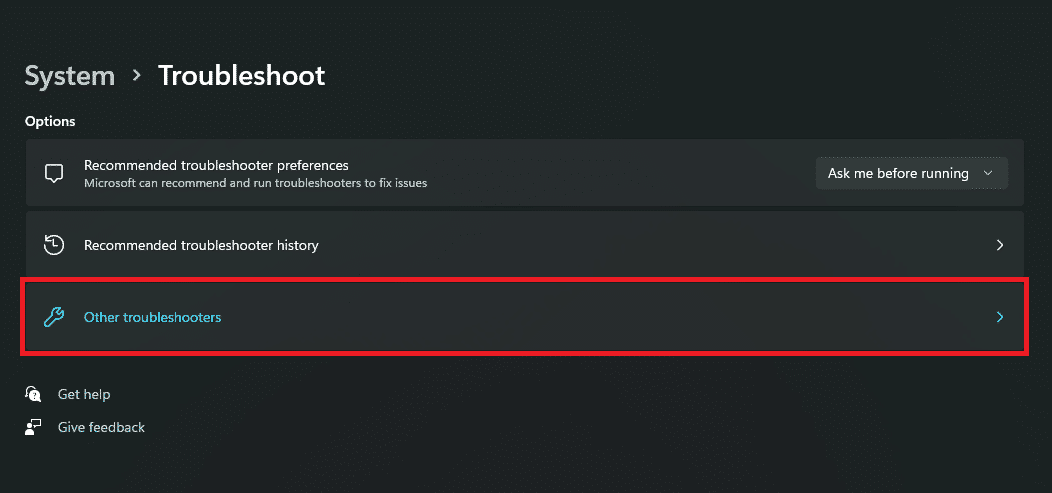Click the down chevron in preferences dropdown
The image size is (1052, 493).
point(988,173)
